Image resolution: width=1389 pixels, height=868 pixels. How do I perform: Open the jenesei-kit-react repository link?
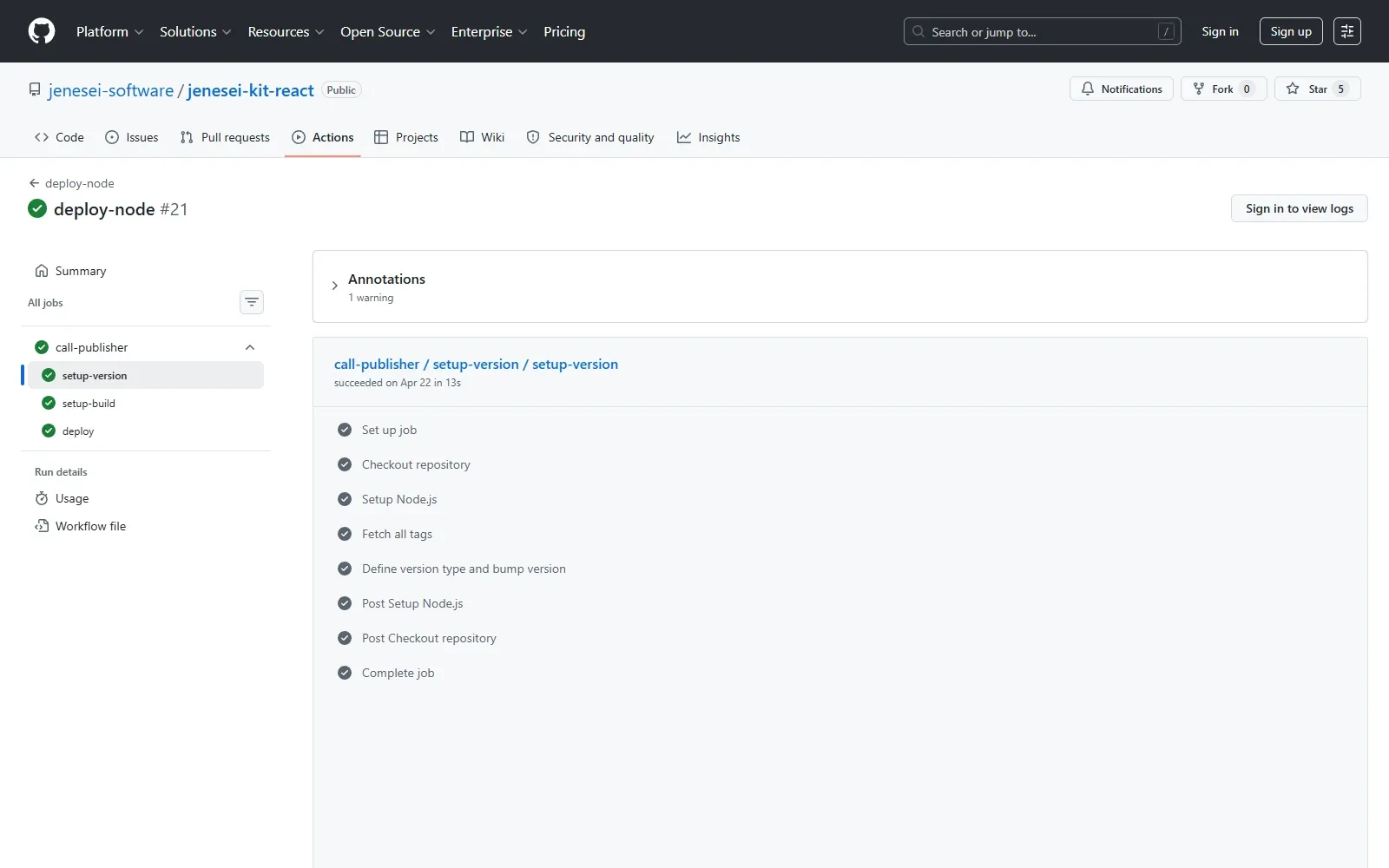[250, 90]
